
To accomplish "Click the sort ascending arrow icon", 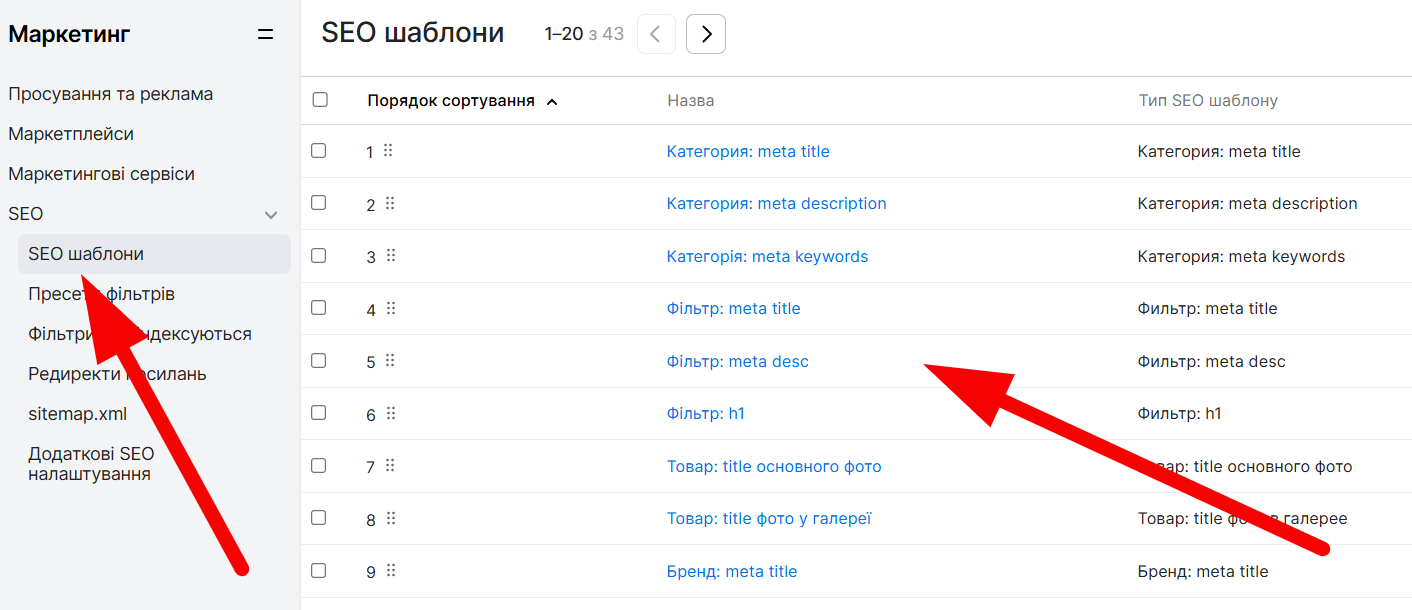I will click(x=552, y=101).
